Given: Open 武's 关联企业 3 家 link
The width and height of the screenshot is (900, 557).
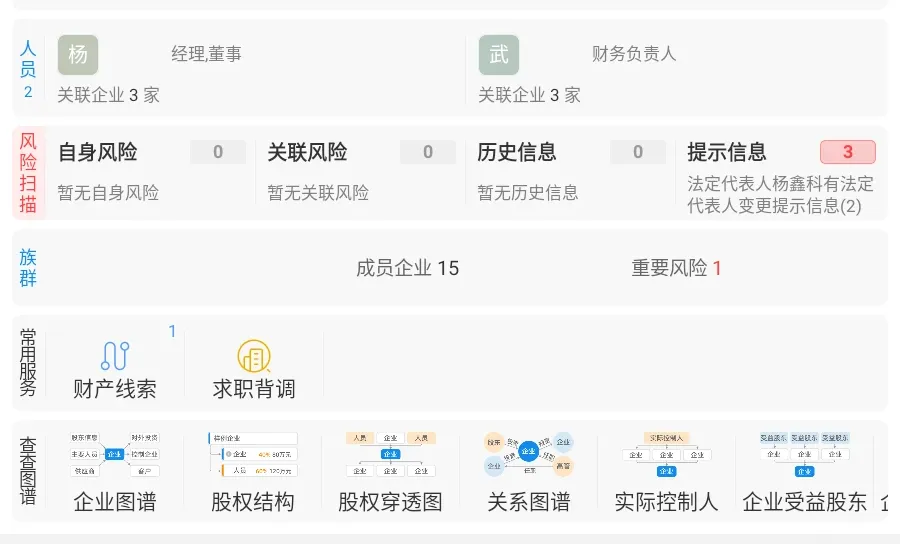Looking at the screenshot, I should (x=529, y=95).
